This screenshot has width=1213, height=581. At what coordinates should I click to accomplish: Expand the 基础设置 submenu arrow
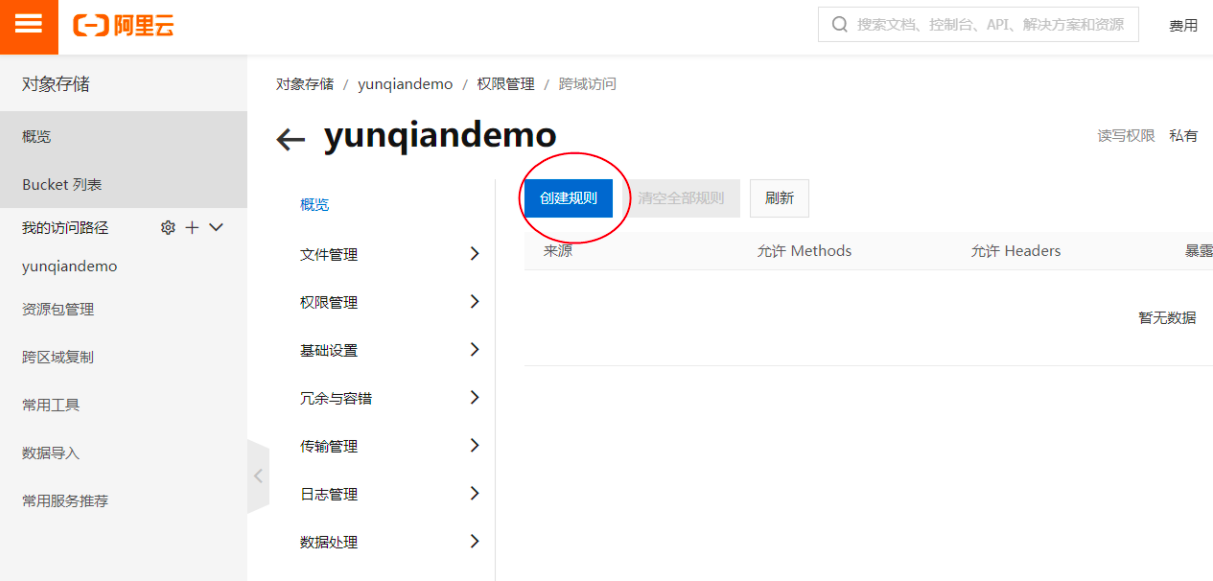[x=475, y=350]
